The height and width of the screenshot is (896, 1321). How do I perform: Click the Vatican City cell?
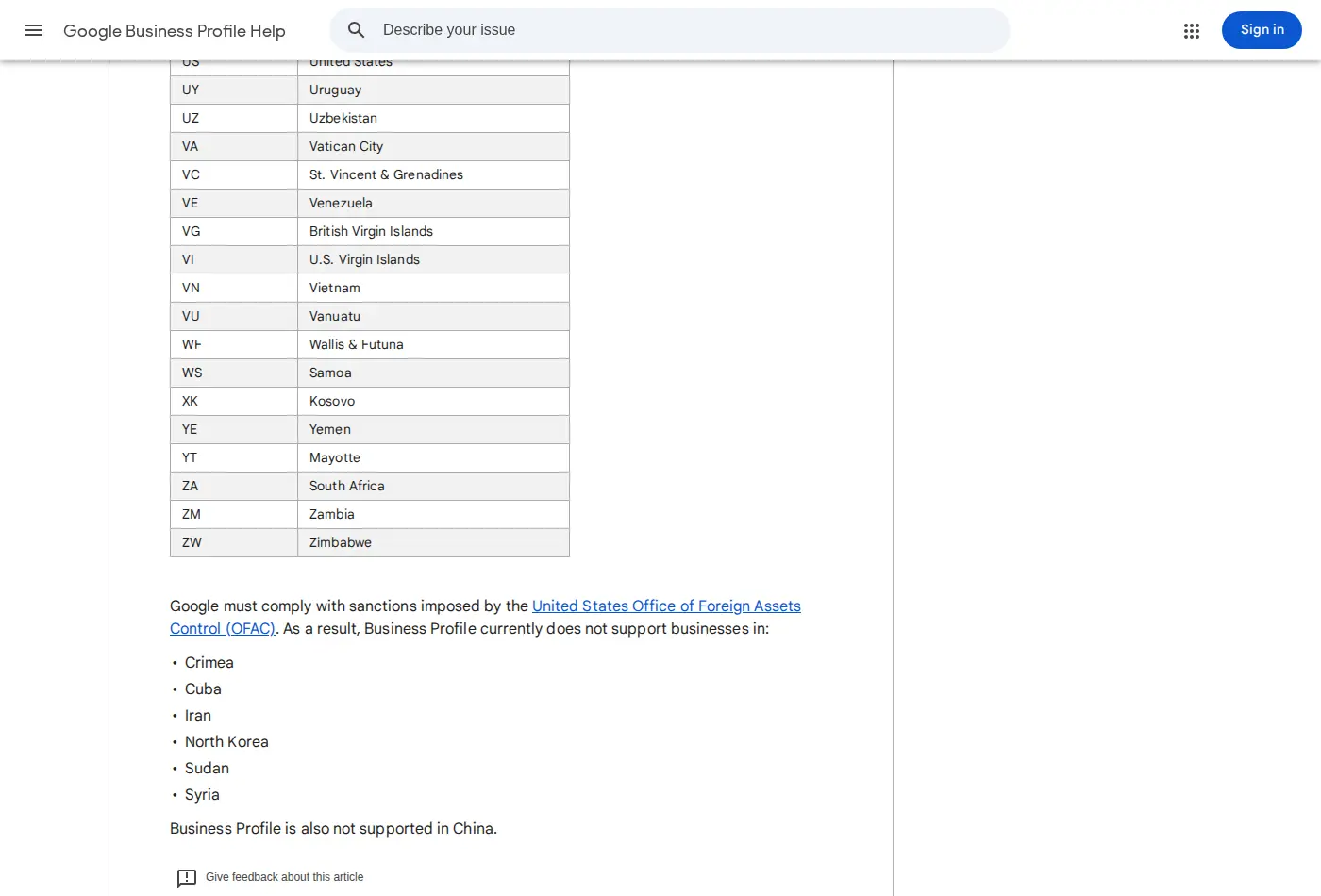point(433,146)
